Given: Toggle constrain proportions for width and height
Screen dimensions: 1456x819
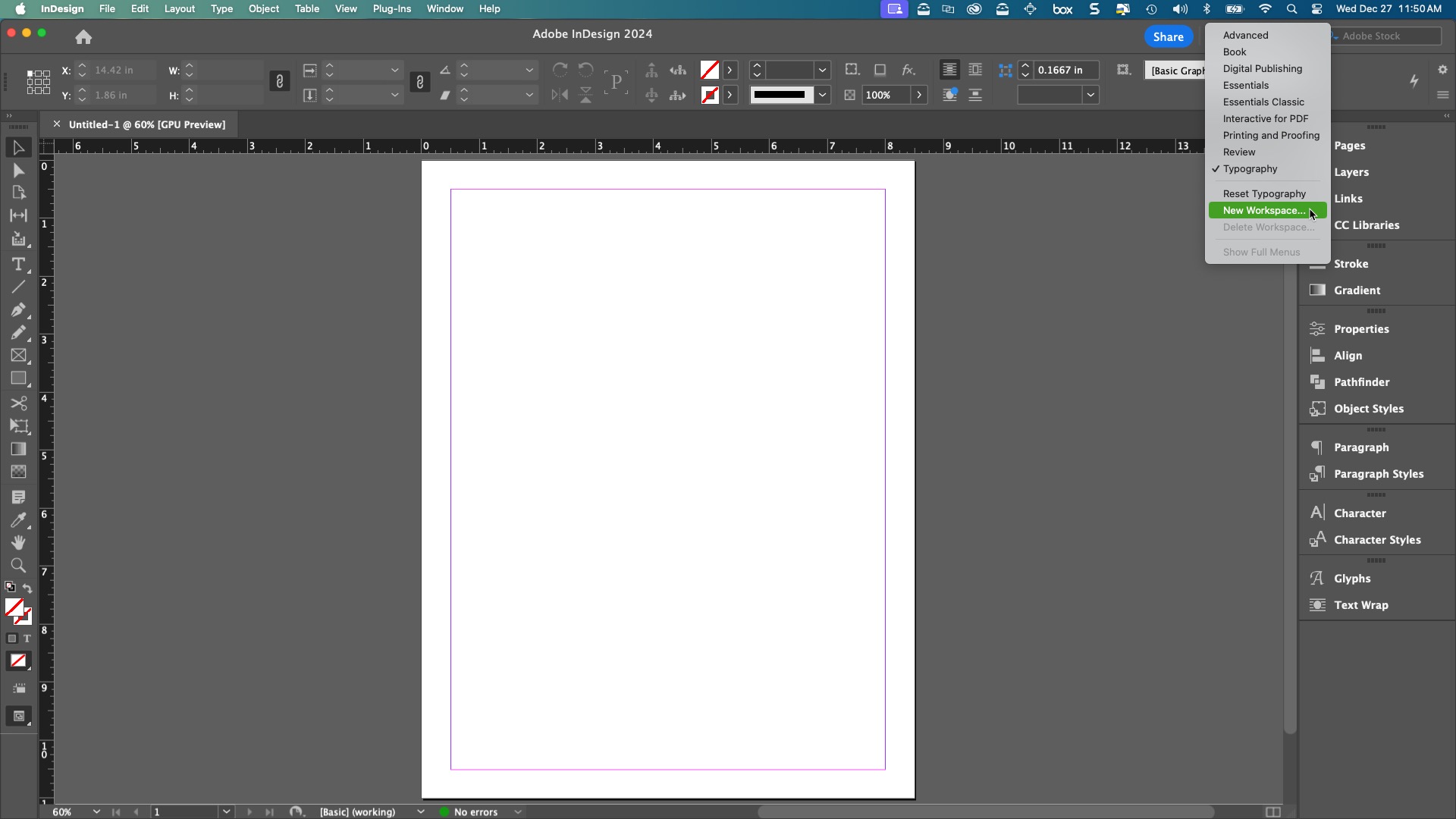Looking at the screenshot, I should click(279, 82).
